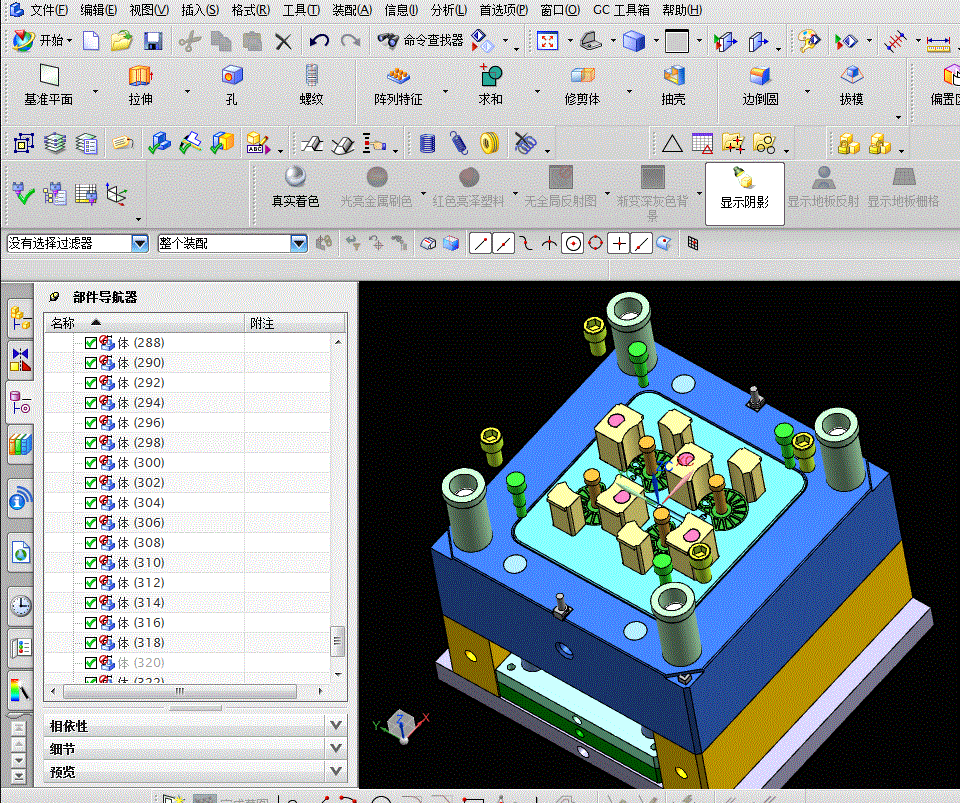This screenshot has width=960, height=803.
Task: Select the Extrude (拉伸) tool
Action: (141, 84)
